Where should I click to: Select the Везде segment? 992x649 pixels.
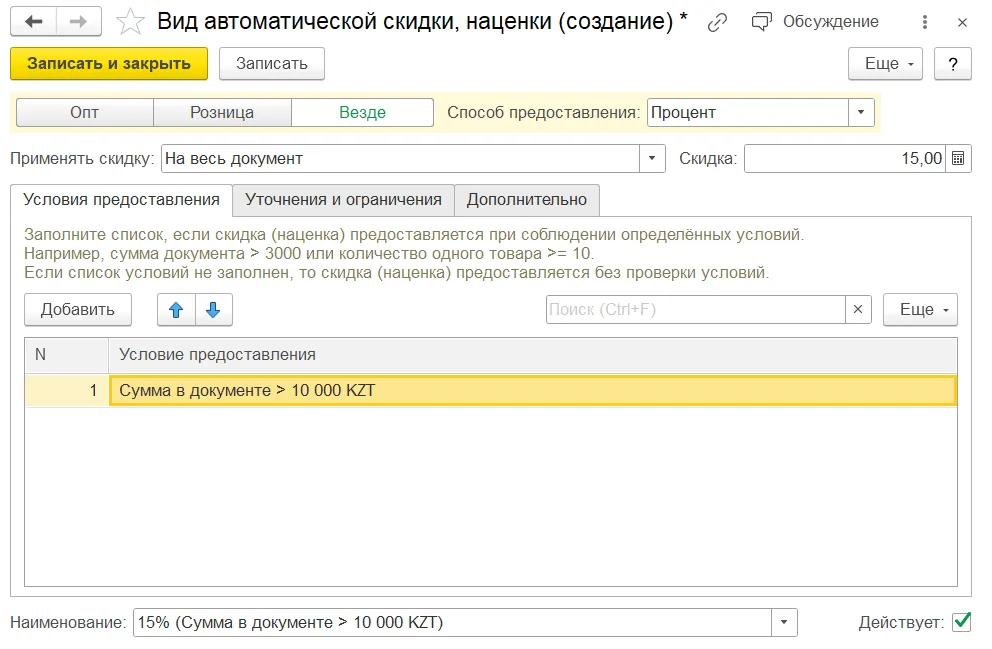point(363,113)
